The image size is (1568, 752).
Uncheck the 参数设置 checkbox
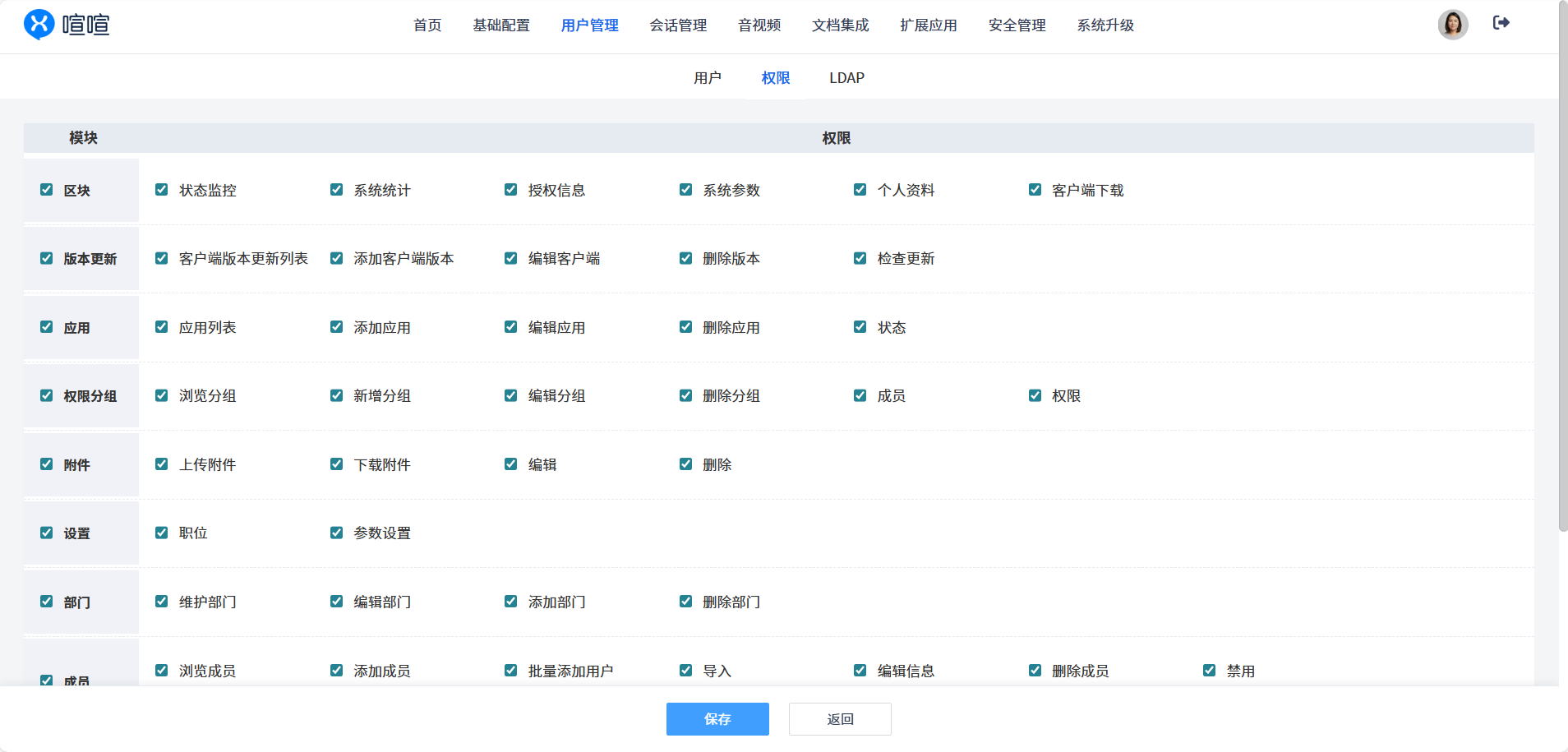click(336, 533)
